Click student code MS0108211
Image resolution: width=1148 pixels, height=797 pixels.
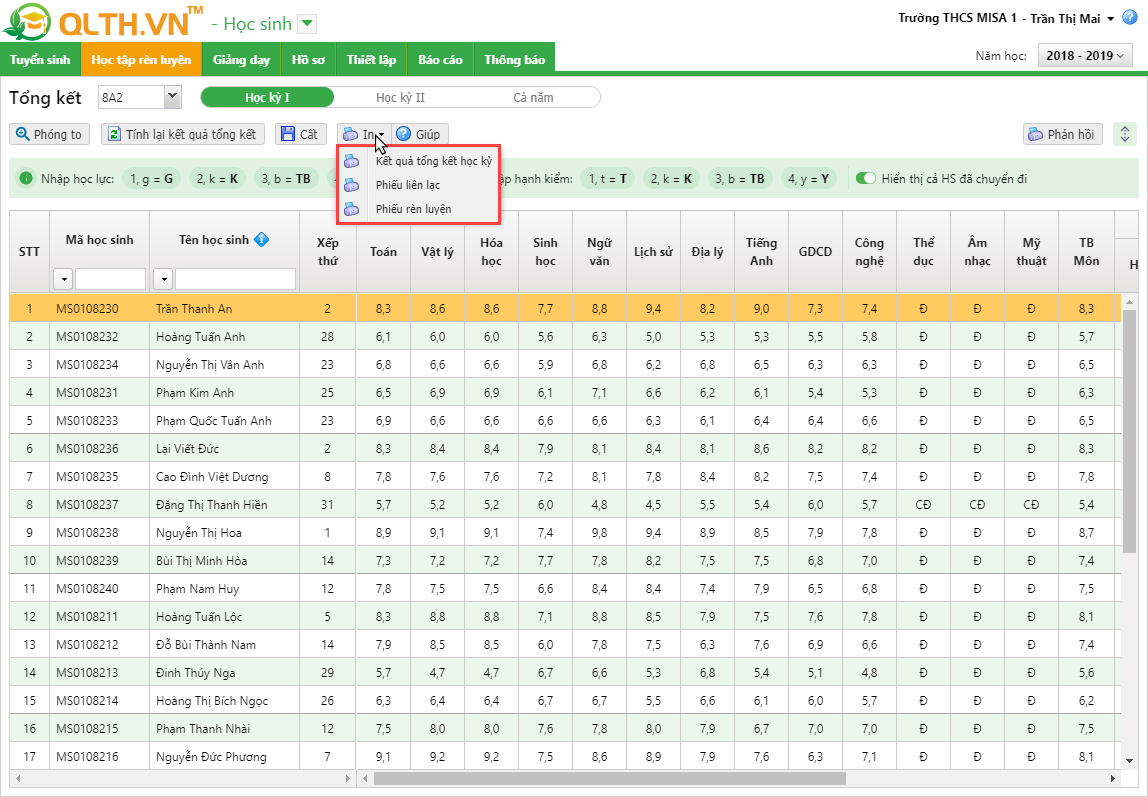(x=87, y=617)
